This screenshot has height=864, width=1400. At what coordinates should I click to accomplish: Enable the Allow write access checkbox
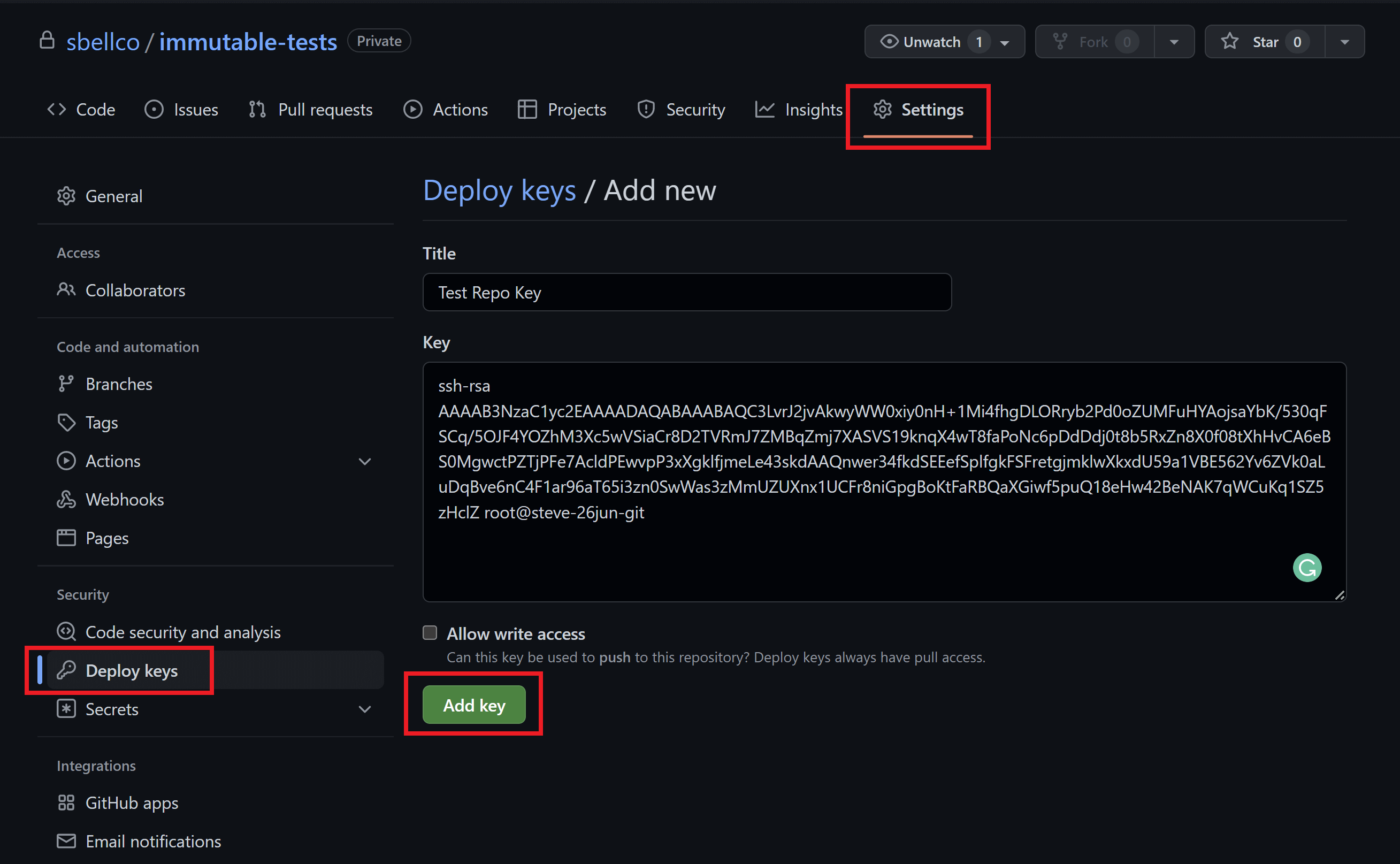coord(430,632)
